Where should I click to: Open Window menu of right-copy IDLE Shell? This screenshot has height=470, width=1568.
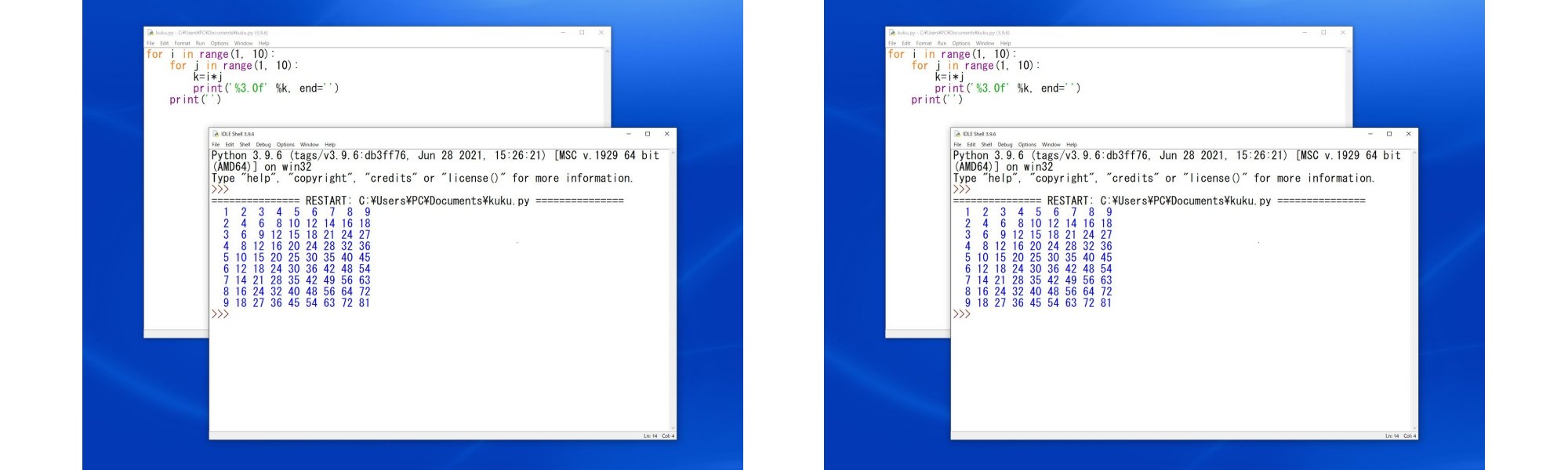click(x=1051, y=144)
